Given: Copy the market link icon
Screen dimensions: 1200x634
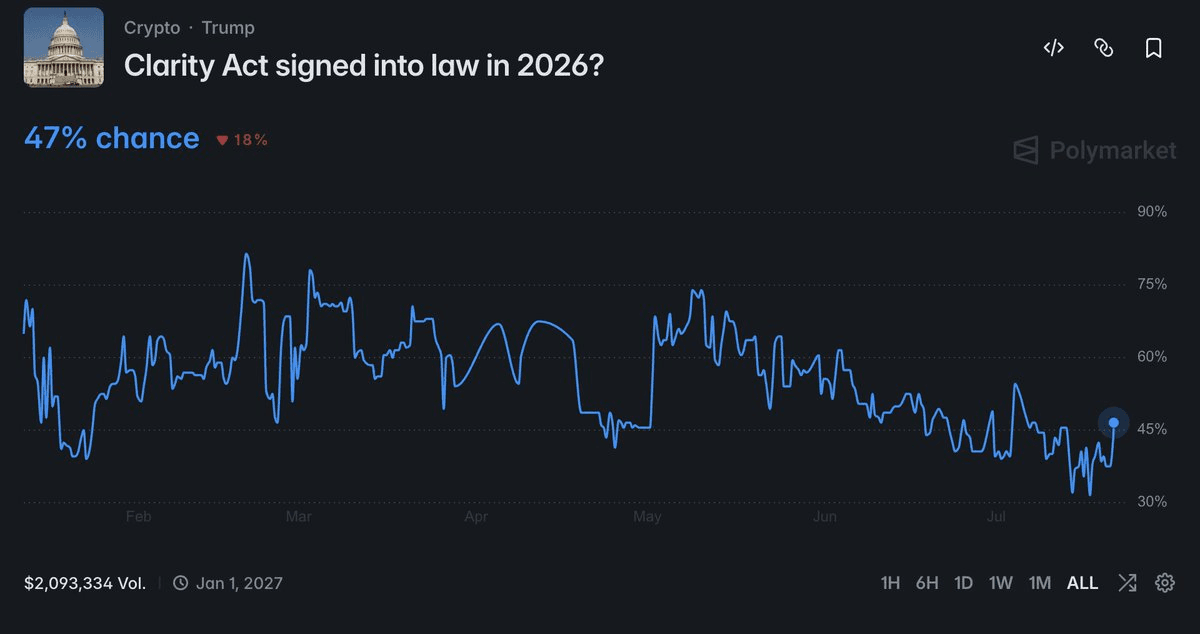Looking at the screenshot, I should pos(1104,48).
